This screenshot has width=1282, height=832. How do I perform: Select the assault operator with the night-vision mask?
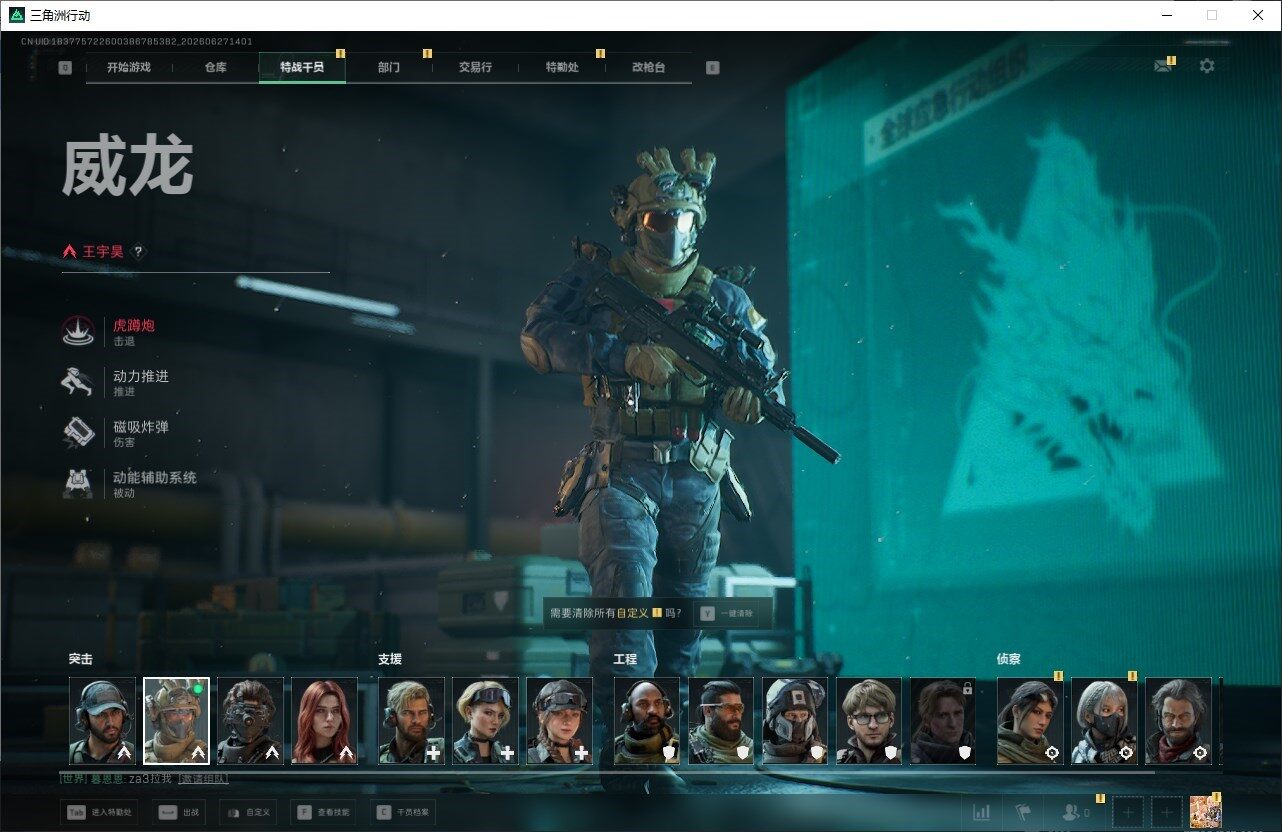point(250,721)
